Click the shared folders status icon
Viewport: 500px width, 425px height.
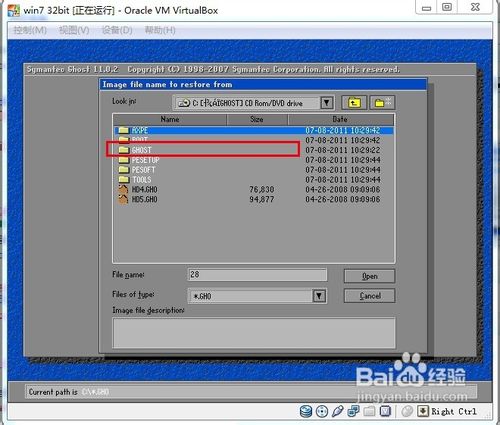369,411
